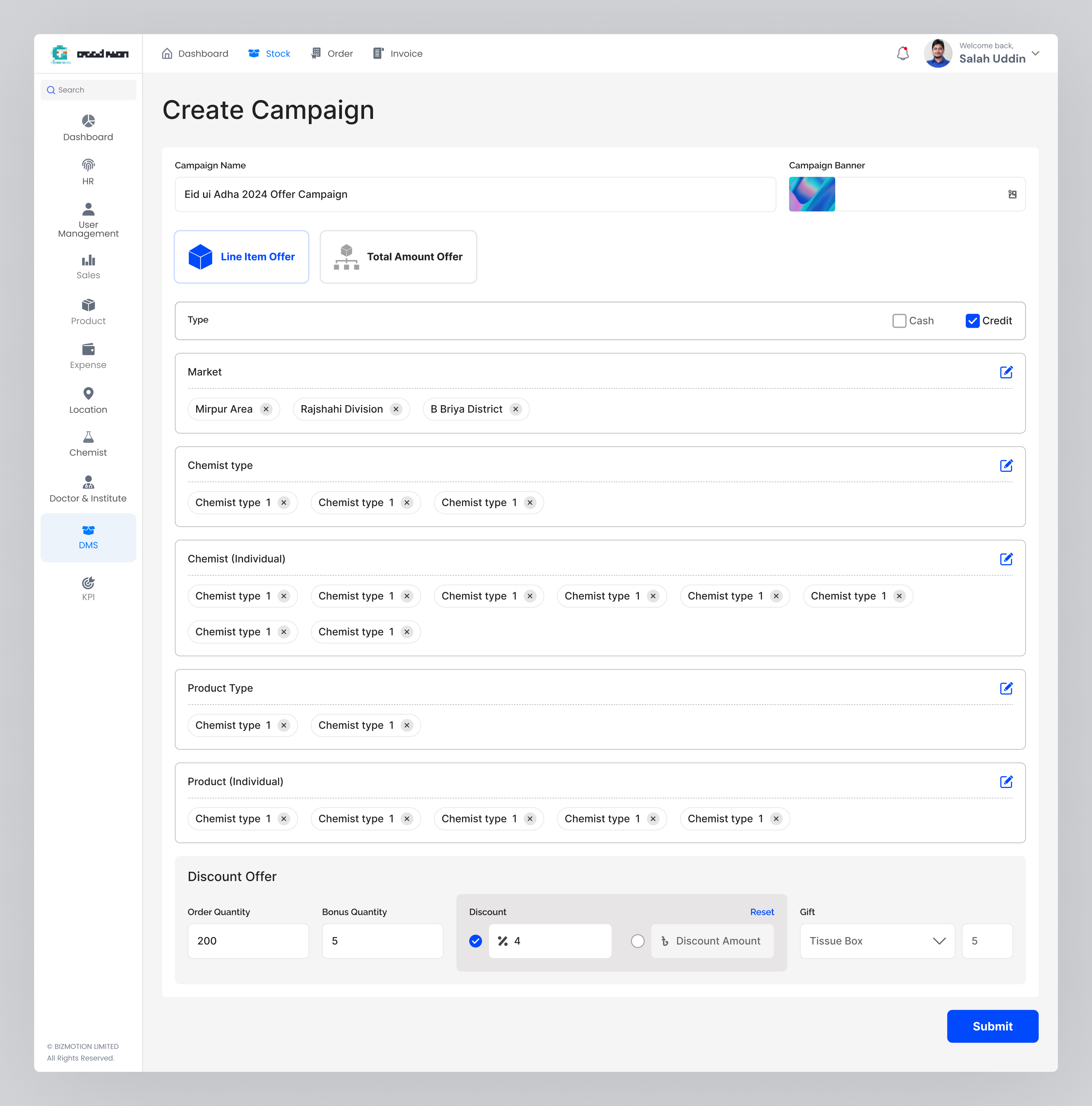The width and height of the screenshot is (1092, 1106).
Task: Select the Discount Amount radio button
Action: coord(637,940)
